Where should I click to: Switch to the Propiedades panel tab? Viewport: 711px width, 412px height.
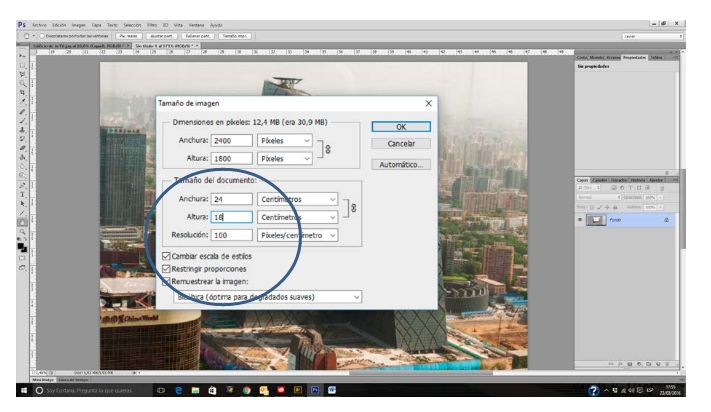point(633,57)
